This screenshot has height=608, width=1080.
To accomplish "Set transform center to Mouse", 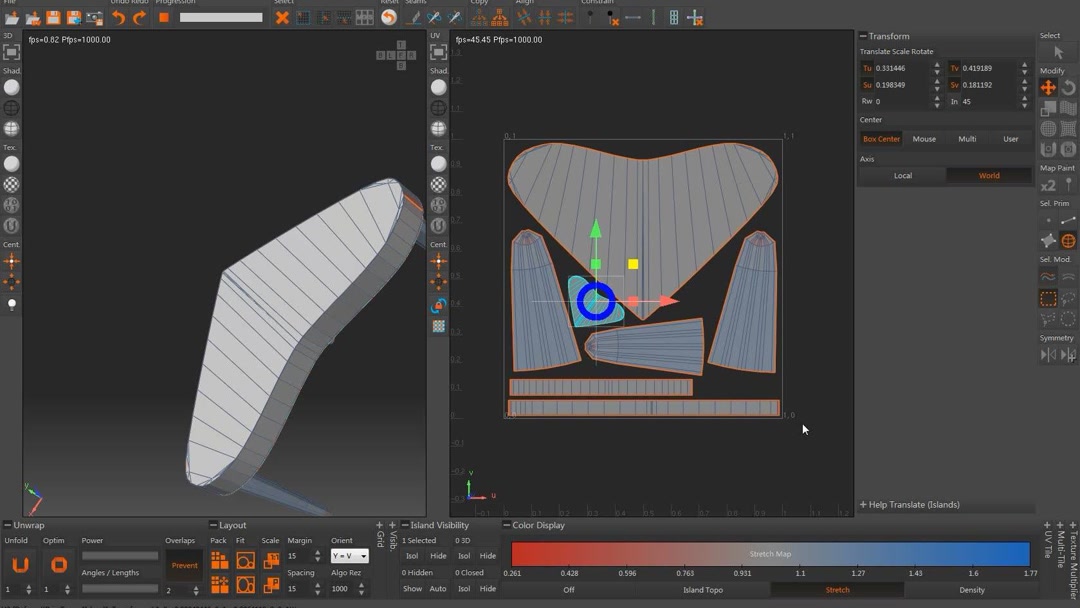I will click(x=924, y=139).
